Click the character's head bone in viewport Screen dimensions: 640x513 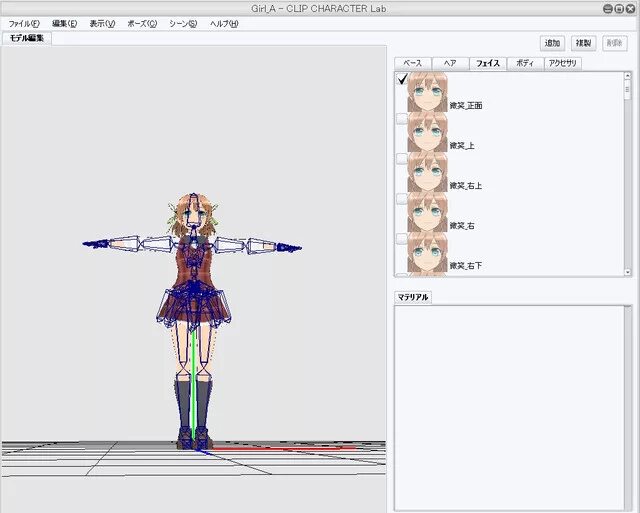coord(193,209)
